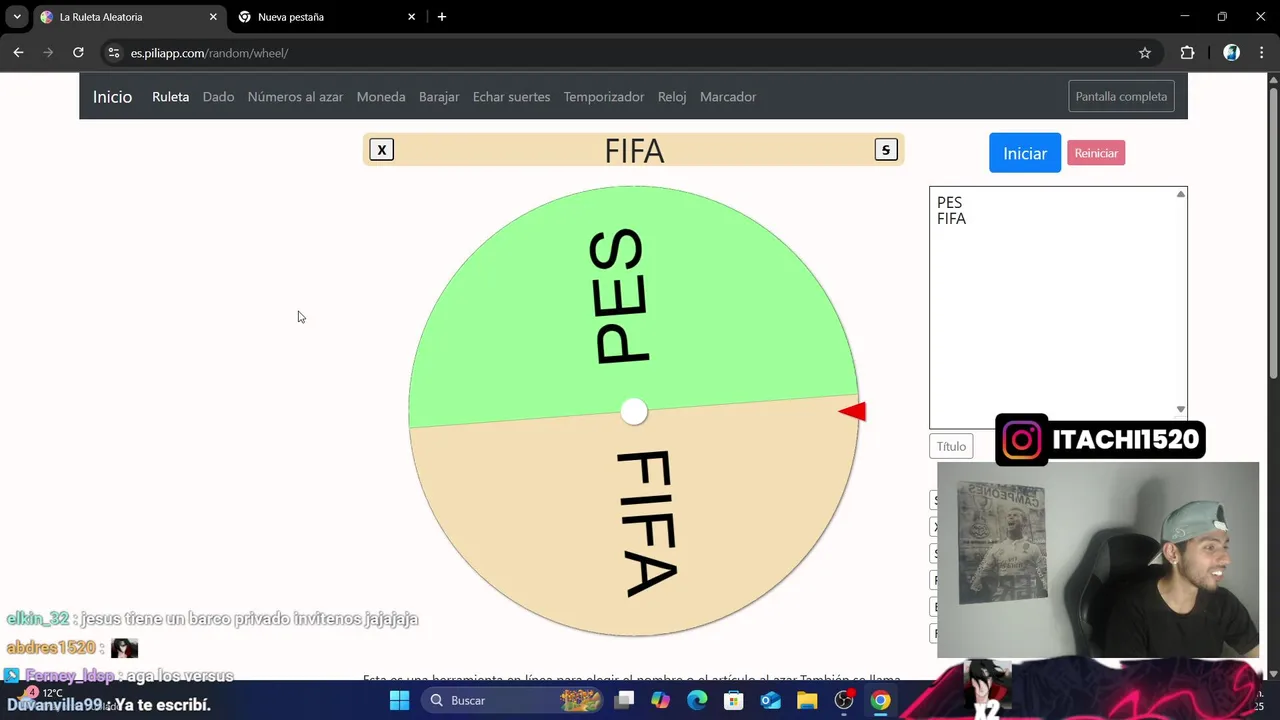This screenshot has height=720, width=1280.
Task: Click the entries box scroll down arrow
Action: [1181, 409]
